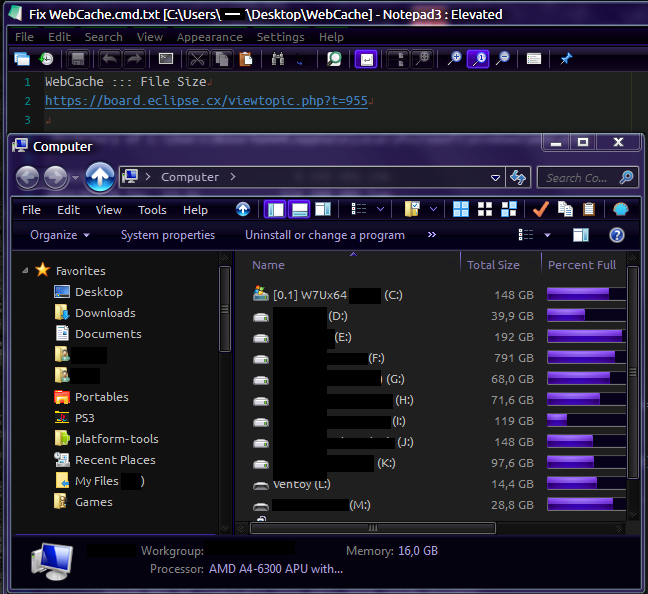This screenshot has width=648, height=594.
Task: Click the Copy icon in Notepad3 toolbar
Action: coord(222,59)
